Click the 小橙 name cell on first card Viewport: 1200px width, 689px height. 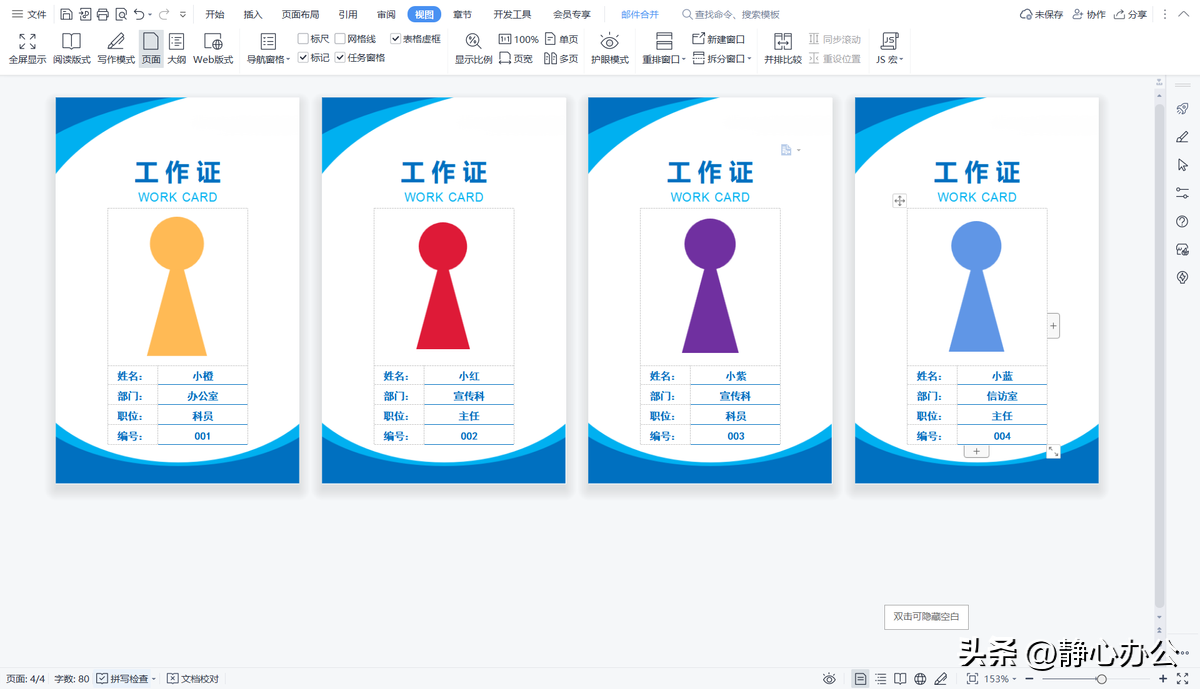pos(202,376)
